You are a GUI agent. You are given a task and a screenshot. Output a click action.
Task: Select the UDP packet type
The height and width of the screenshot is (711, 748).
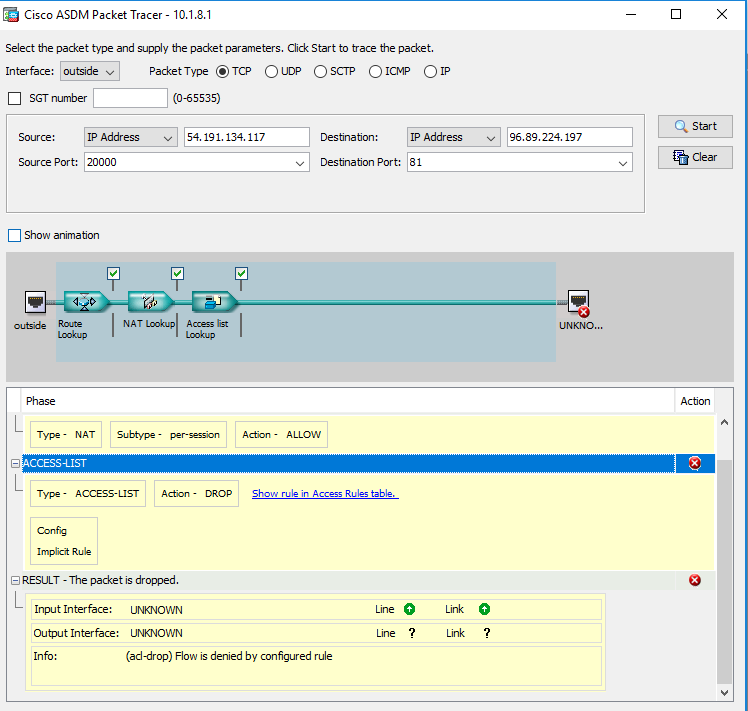tap(271, 72)
